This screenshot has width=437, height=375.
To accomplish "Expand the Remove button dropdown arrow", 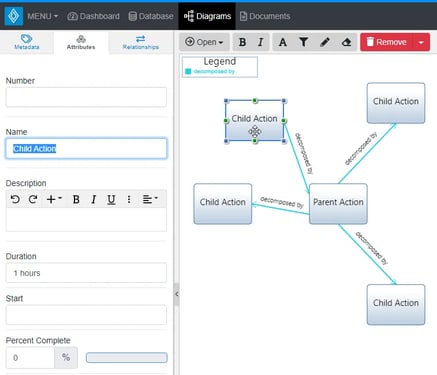I will pos(421,42).
